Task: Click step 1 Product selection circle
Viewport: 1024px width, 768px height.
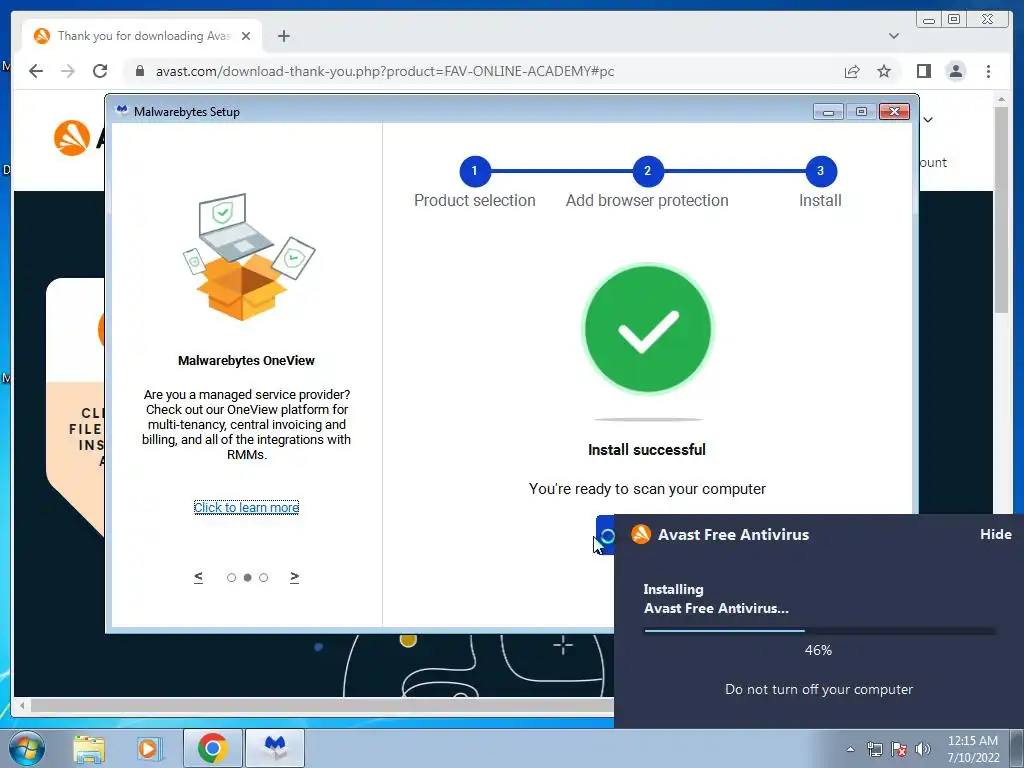Action: [x=475, y=171]
